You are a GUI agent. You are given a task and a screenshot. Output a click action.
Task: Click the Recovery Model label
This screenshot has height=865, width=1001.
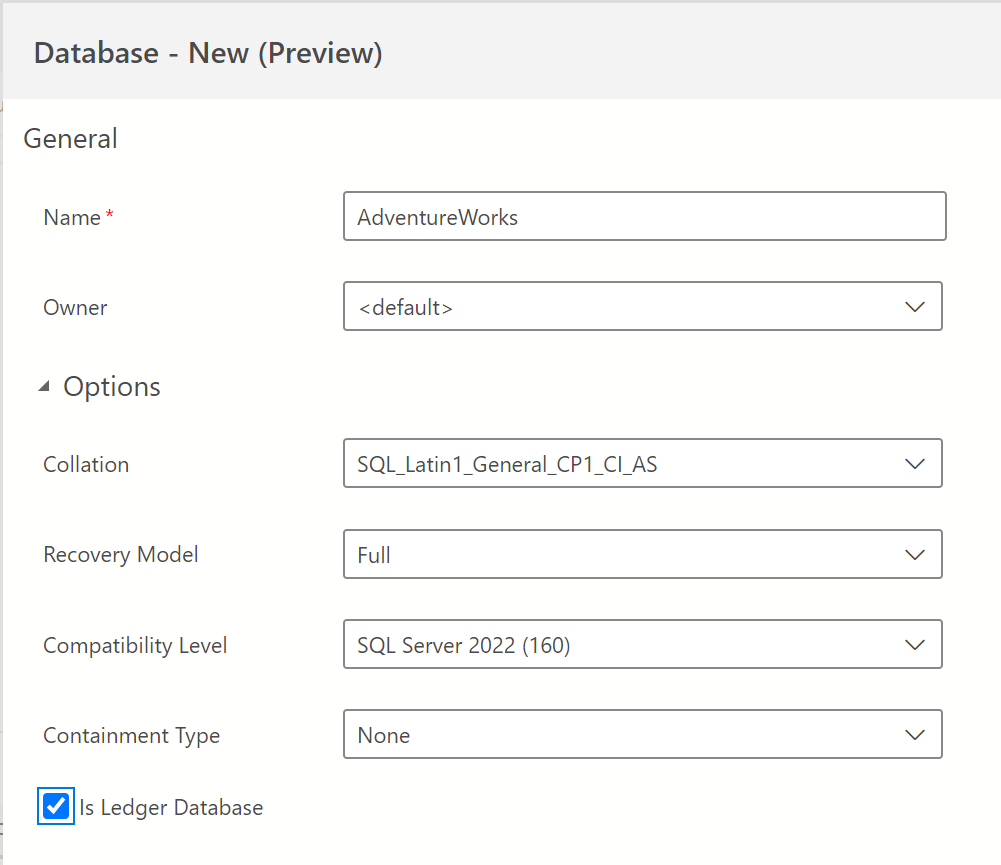tap(121, 555)
